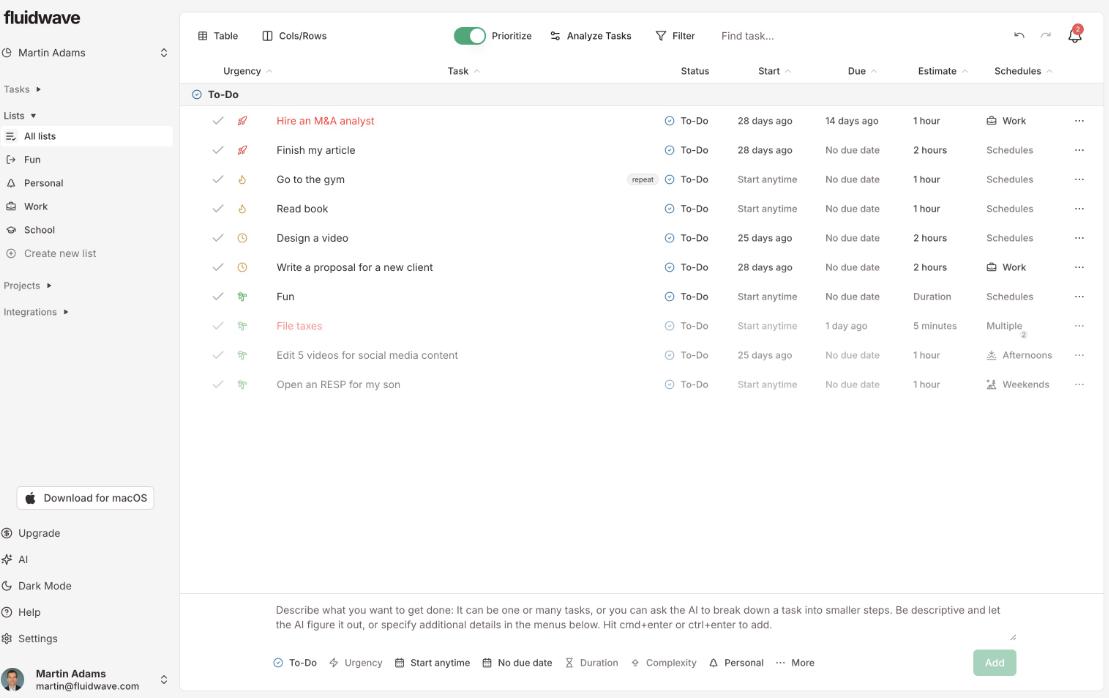Click the rocket urgency icon for Finish my article

coord(242,150)
